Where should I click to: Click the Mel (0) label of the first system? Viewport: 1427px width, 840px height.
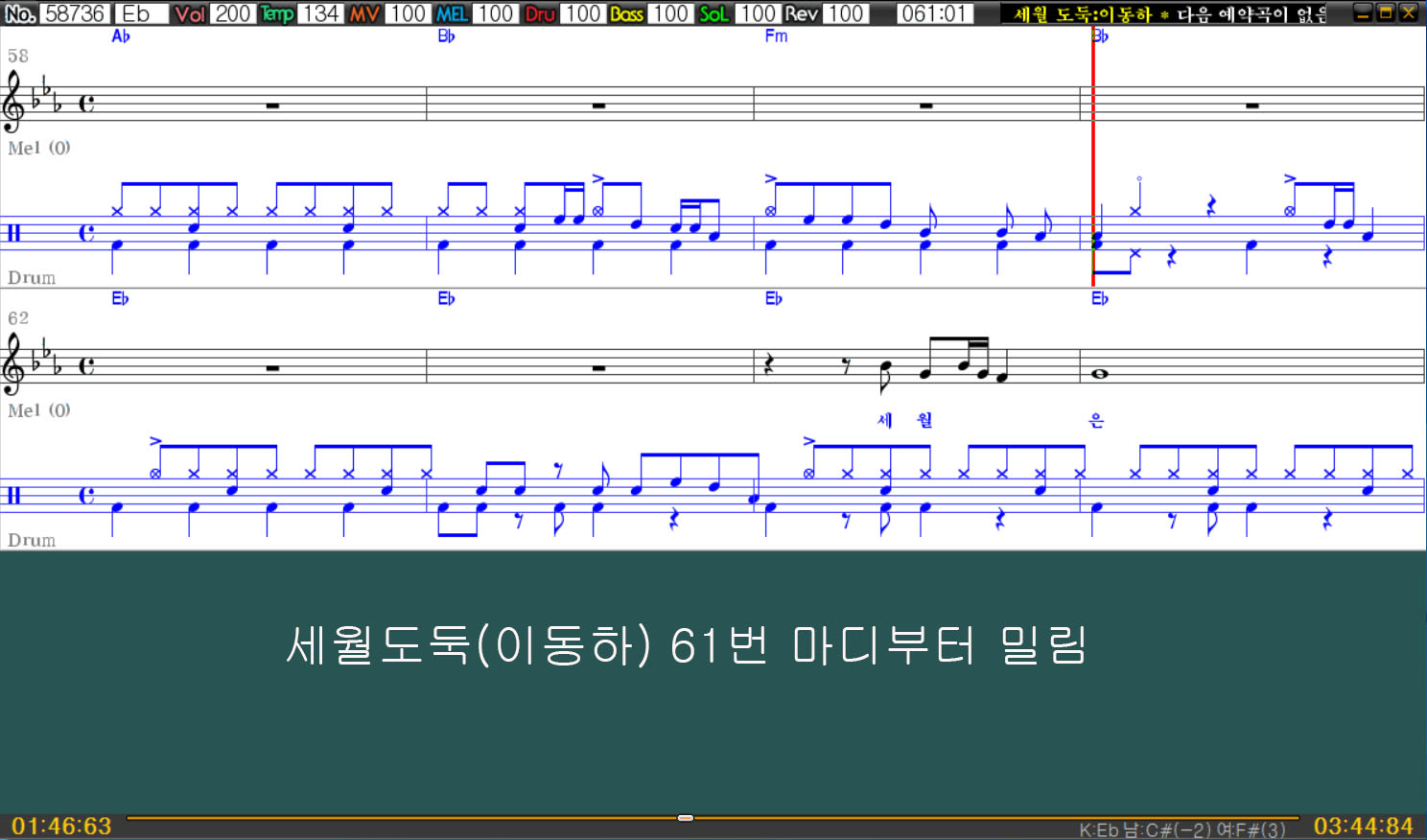point(39,148)
